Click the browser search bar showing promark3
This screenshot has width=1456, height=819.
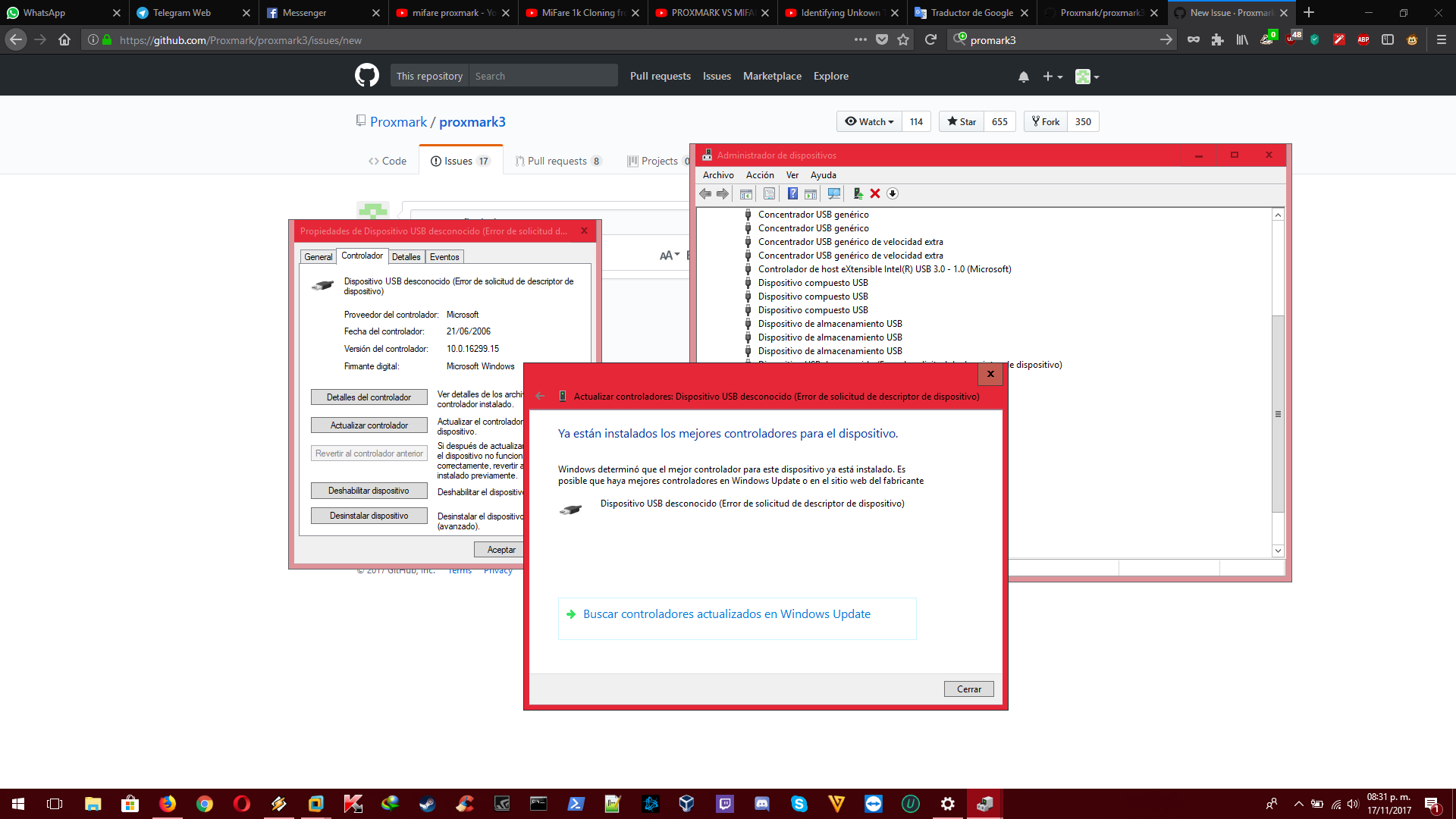[x=1060, y=39]
